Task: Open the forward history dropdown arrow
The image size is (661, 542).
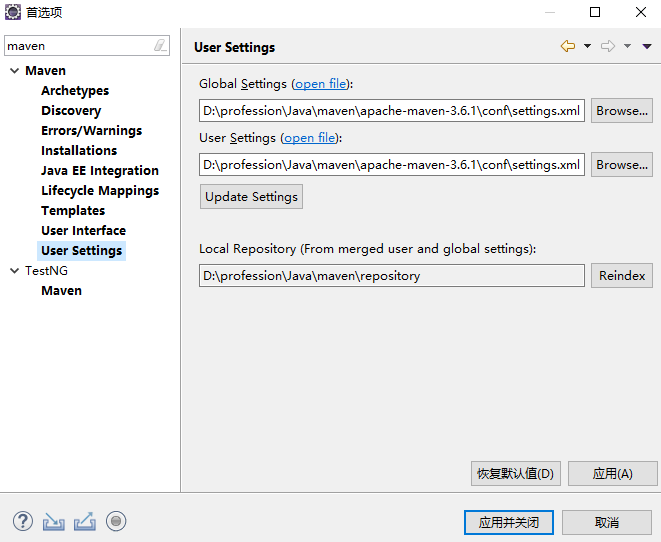Action: pos(627,46)
